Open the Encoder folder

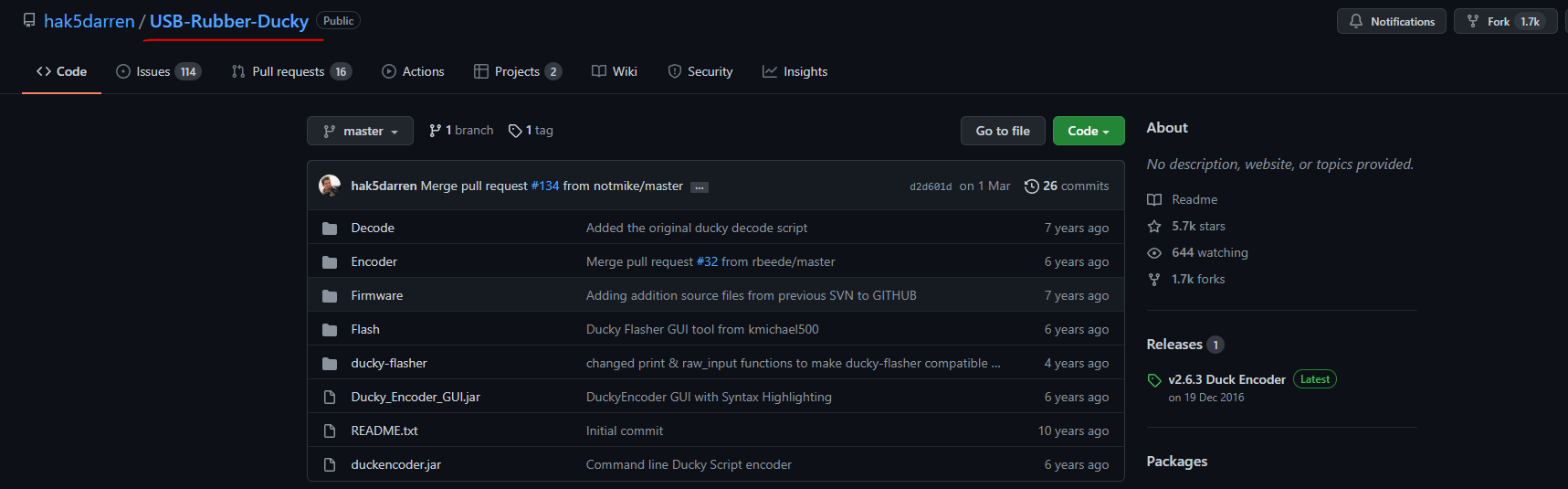tap(374, 261)
